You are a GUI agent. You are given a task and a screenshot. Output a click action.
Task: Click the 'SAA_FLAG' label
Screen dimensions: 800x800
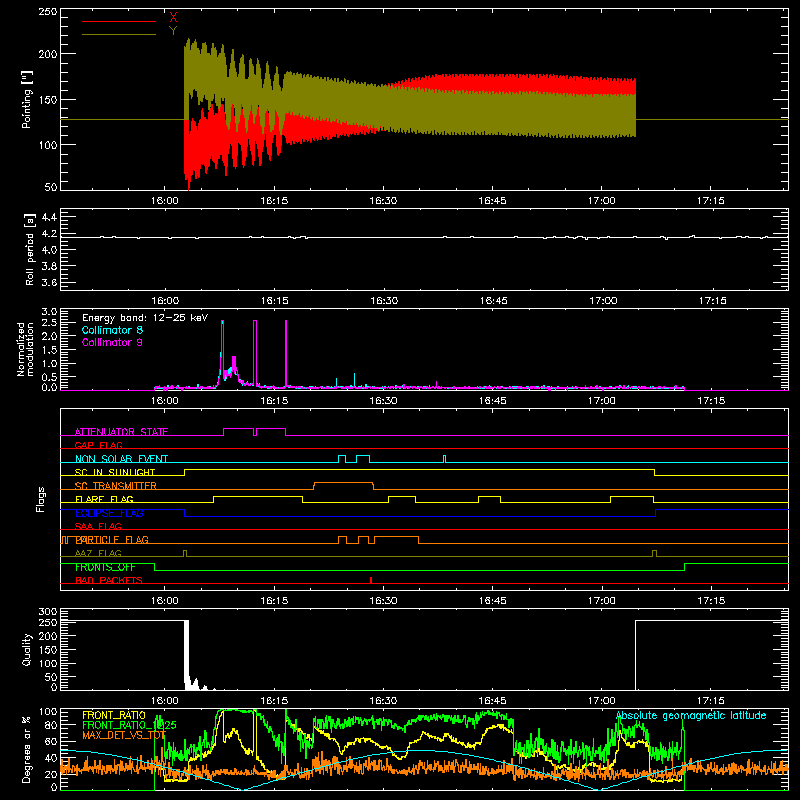point(98,526)
